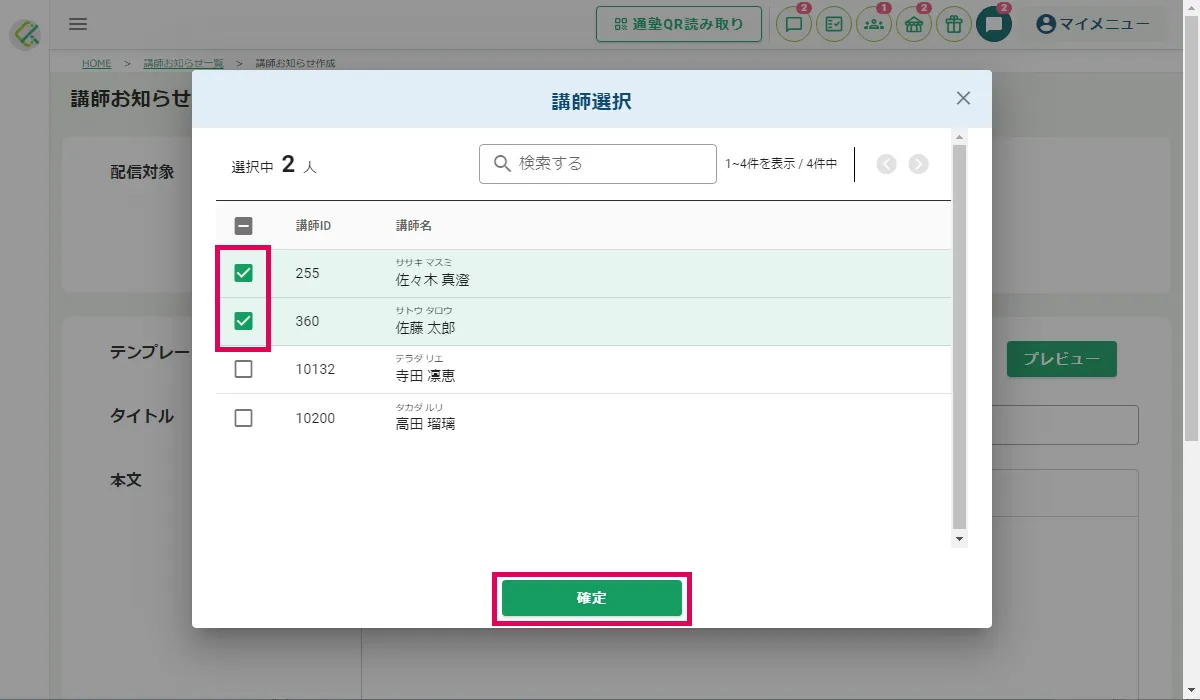Viewport: 1200px width, 700px height.
Task: Check the instructor 10200 高田 瑠璃 checkbox
Action: click(x=243, y=418)
